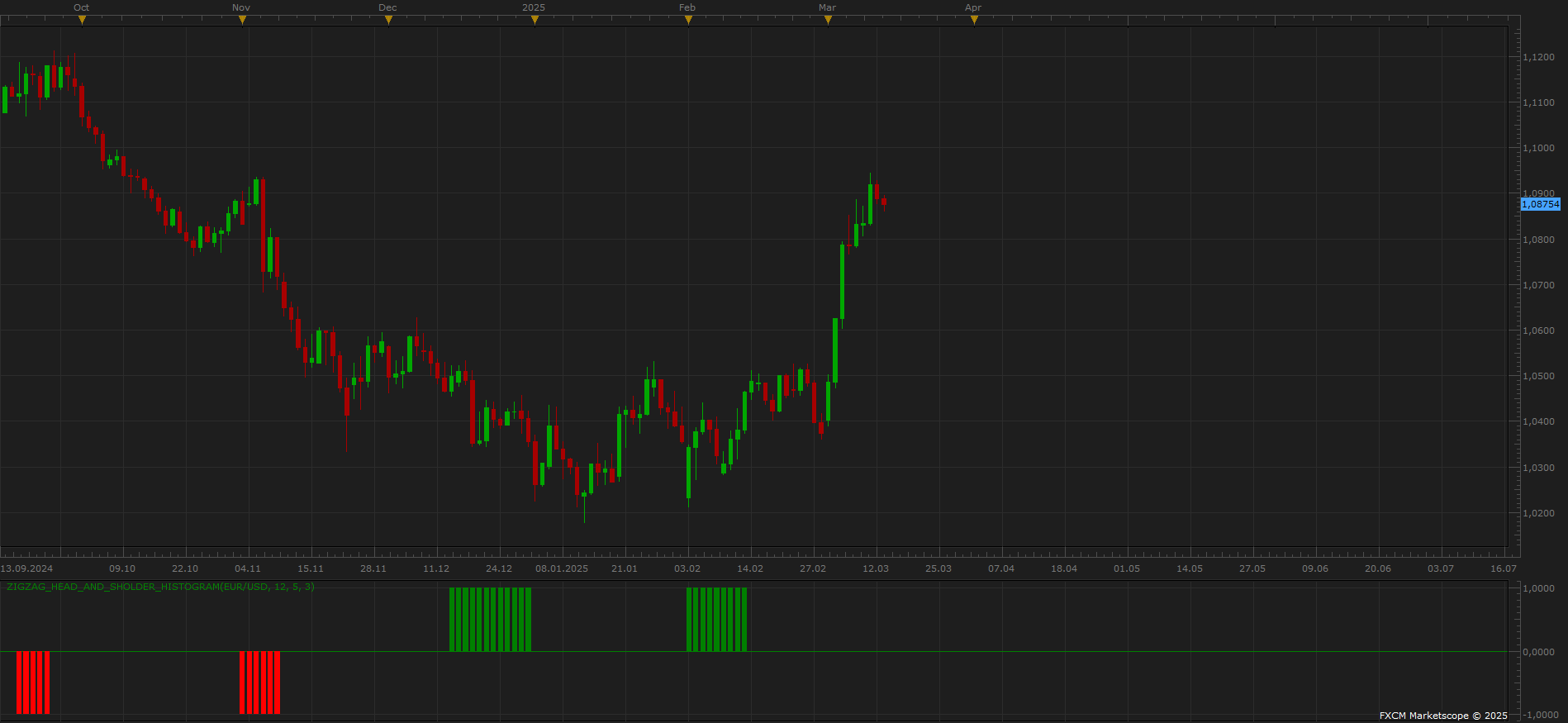Click the 14.02 date label

(750, 568)
